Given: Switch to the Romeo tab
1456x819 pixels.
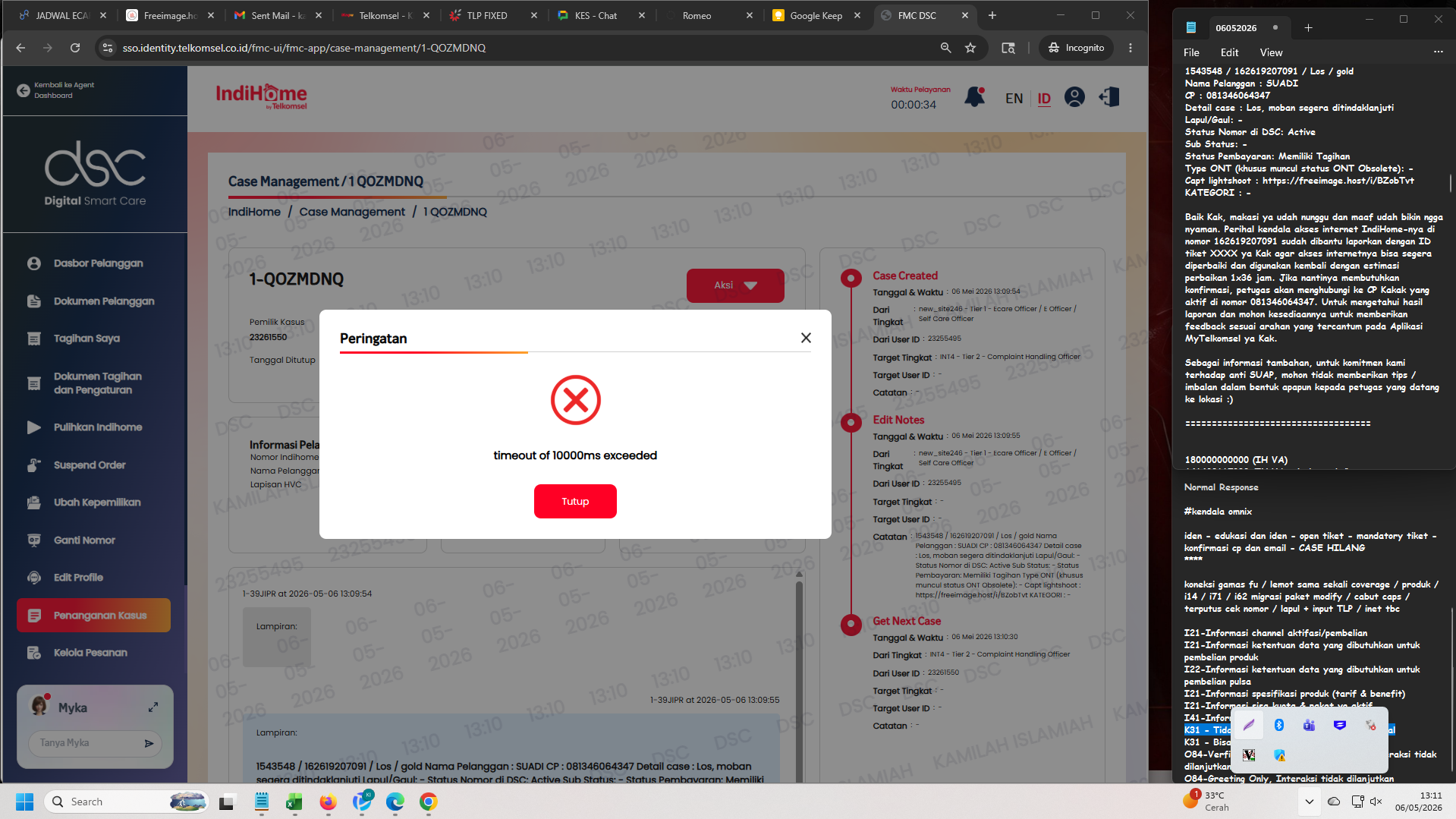Looking at the screenshot, I should click(x=709, y=15).
